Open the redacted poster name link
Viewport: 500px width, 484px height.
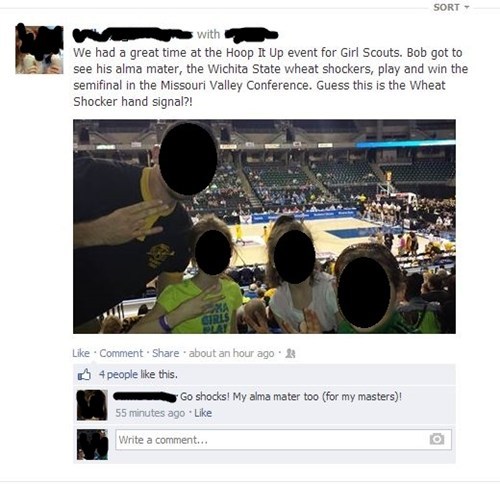[133, 35]
